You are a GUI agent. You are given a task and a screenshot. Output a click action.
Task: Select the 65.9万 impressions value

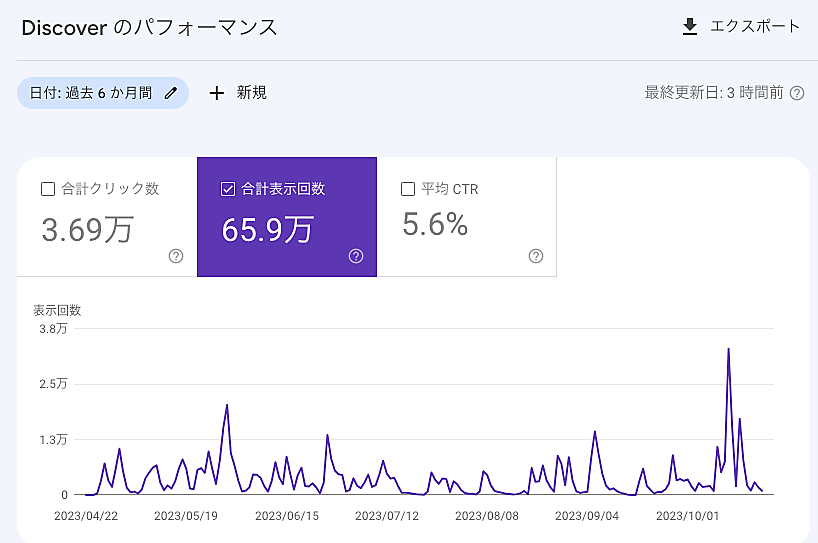267,229
